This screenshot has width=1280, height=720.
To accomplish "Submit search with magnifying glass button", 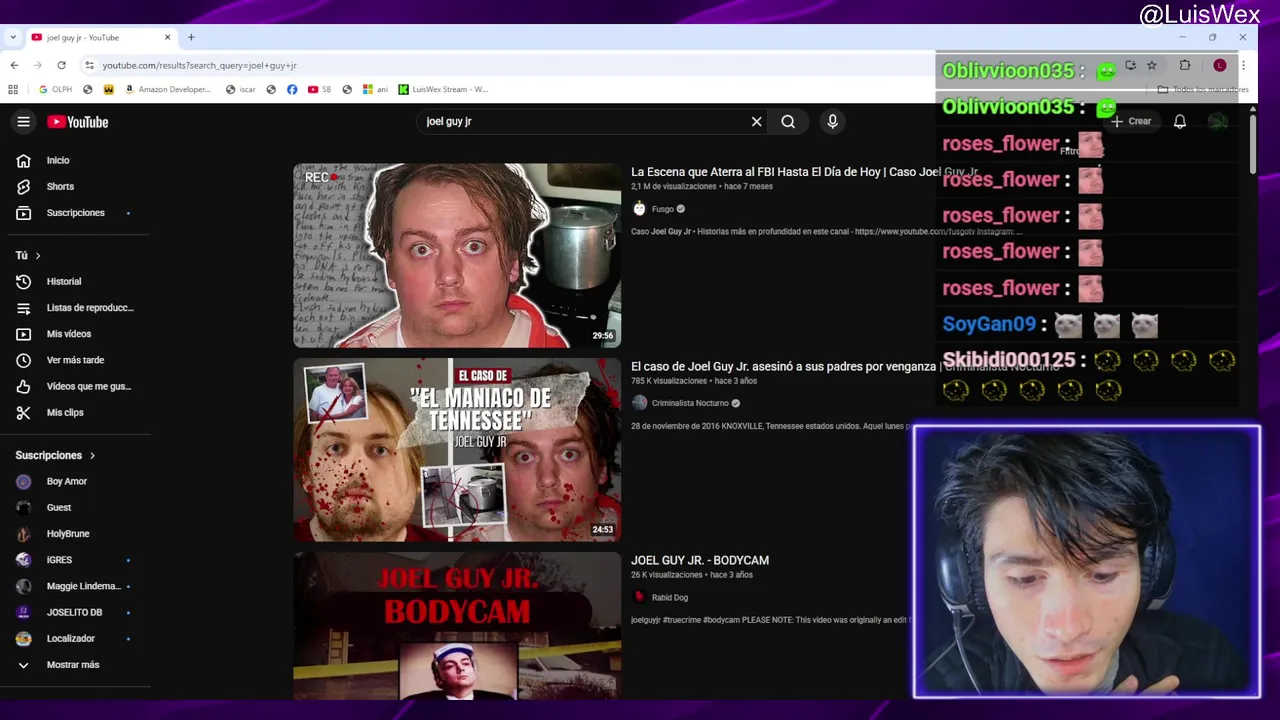I will [x=788, y=122].
